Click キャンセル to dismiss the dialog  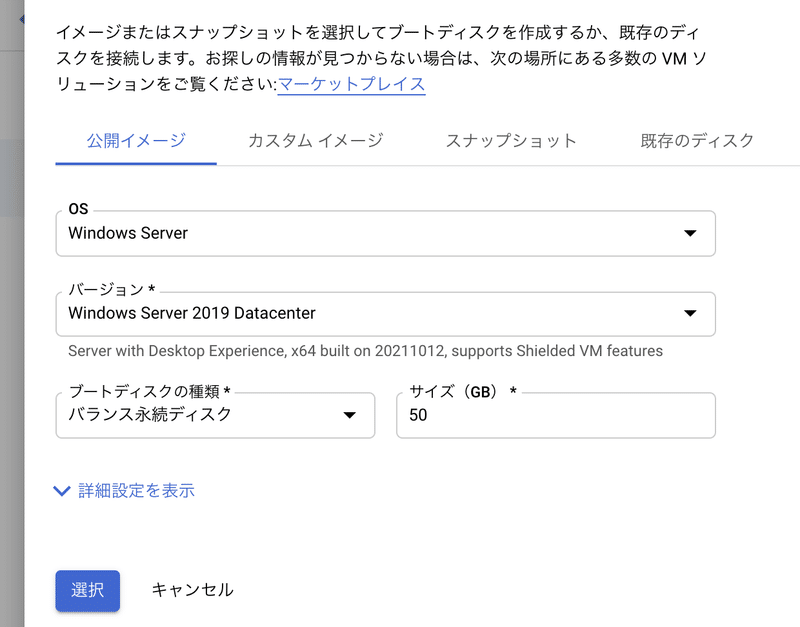click(192, 590)
